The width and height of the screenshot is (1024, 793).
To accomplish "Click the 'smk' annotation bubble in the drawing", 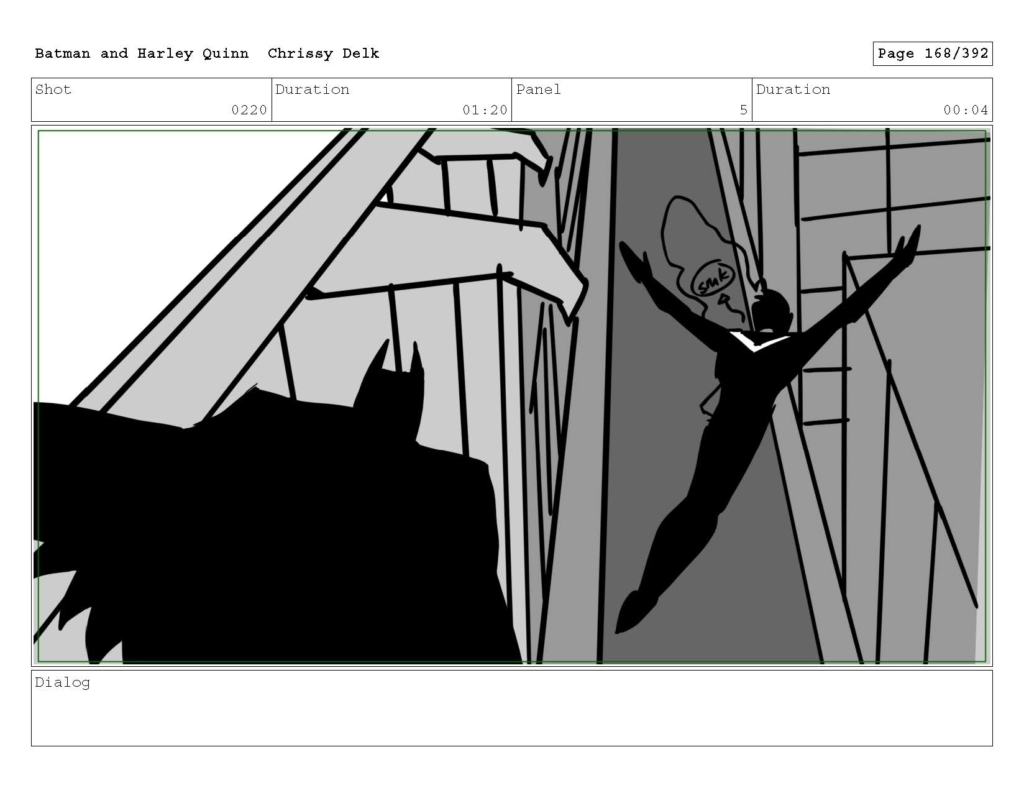I will point(712,280).
